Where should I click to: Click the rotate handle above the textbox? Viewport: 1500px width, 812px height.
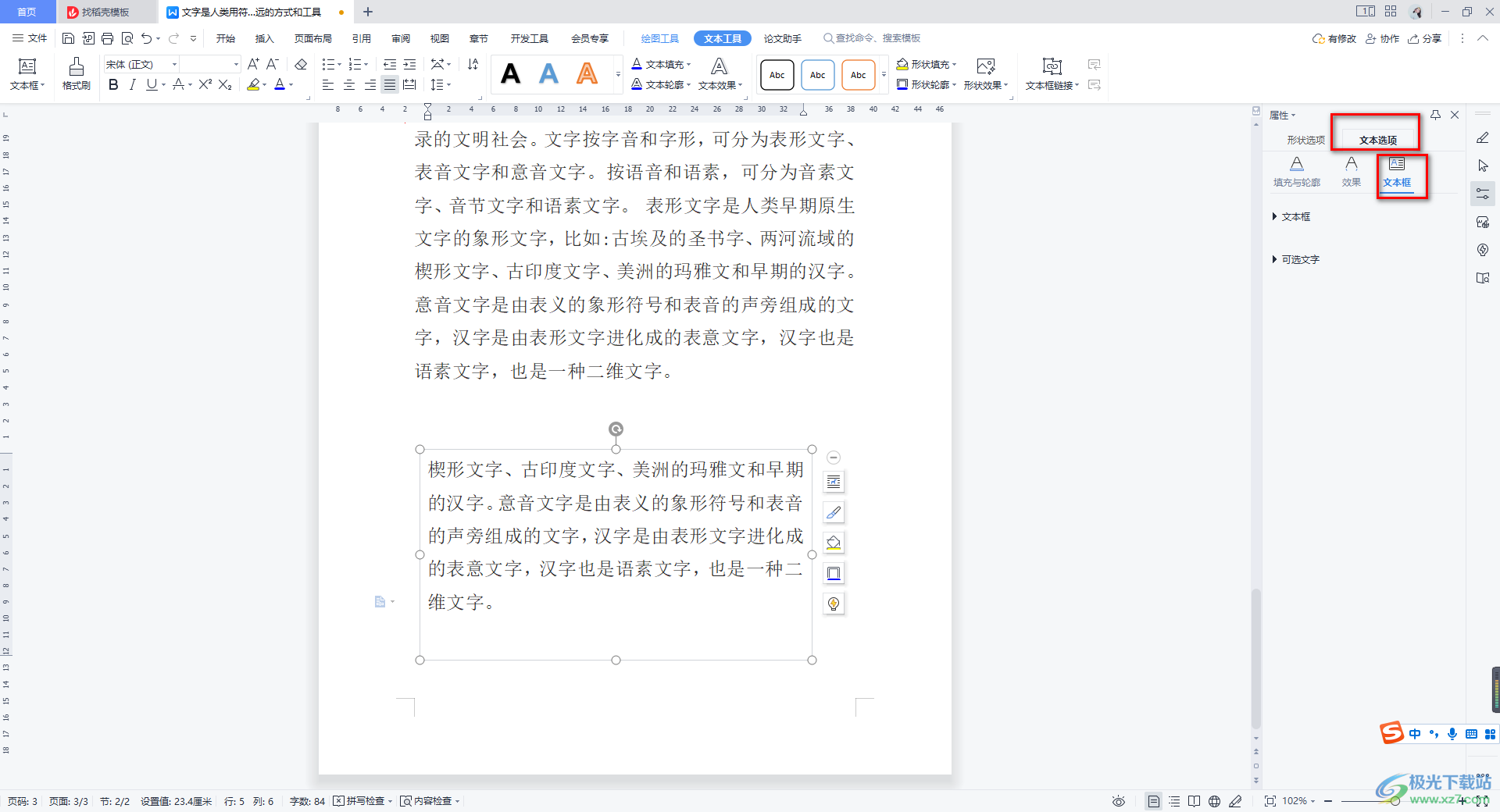616,429
